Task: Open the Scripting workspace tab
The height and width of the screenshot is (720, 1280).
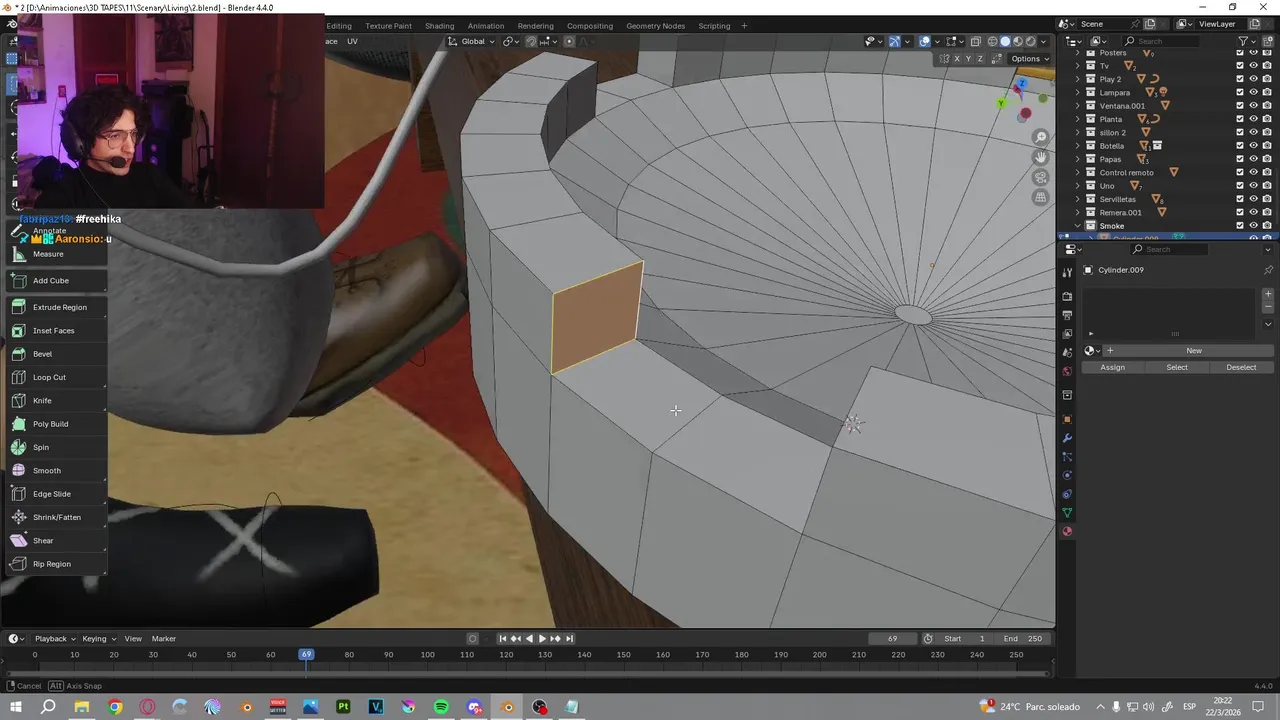Action: point(714,26)
